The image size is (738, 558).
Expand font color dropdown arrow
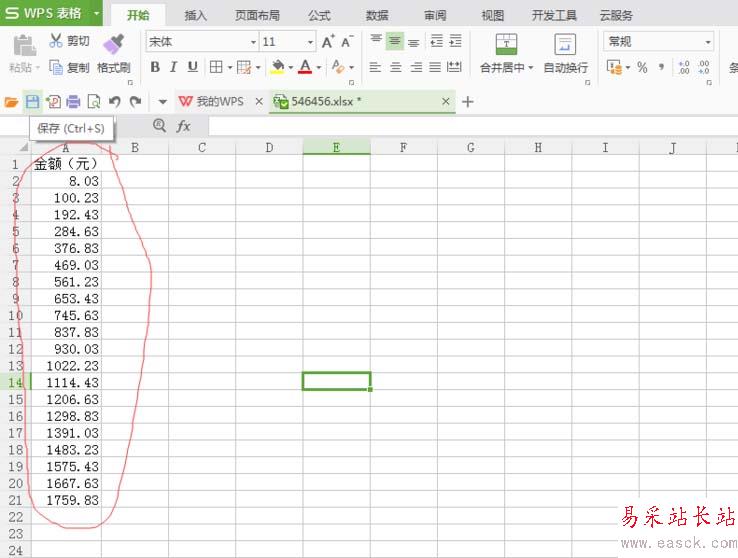click(x=319, y=68)
